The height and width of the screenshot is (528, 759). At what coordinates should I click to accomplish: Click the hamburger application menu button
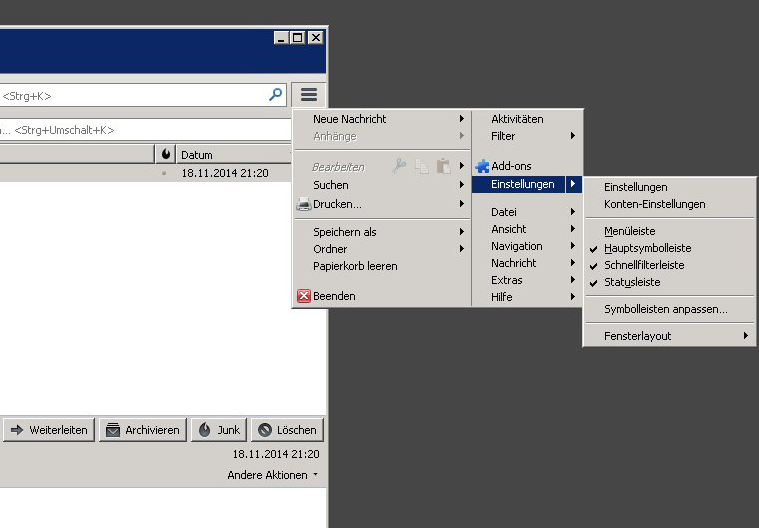[x=309, y=95]
